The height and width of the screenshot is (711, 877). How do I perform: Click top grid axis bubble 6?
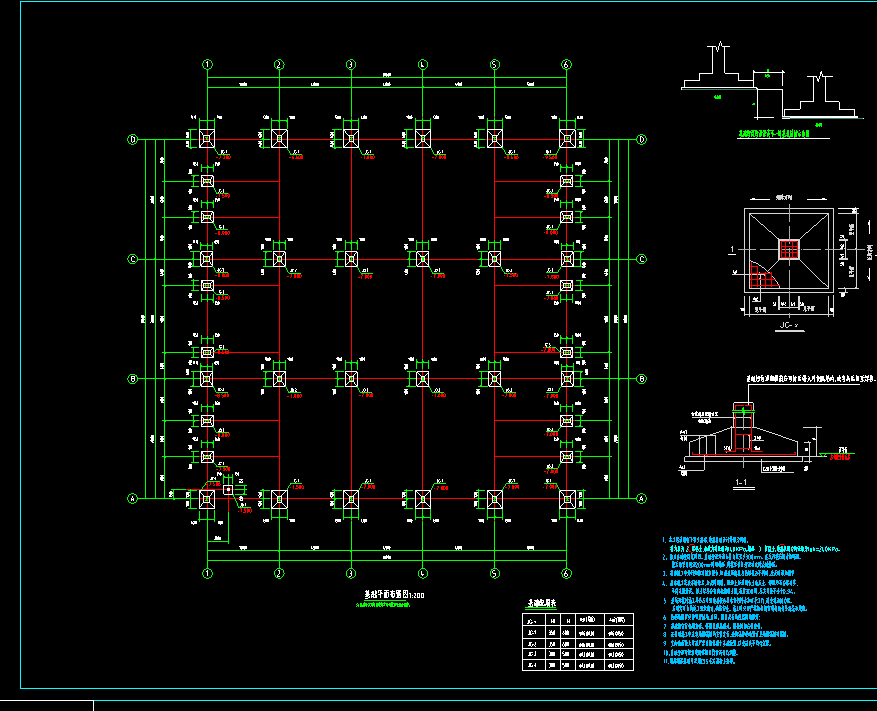(566, 65)
